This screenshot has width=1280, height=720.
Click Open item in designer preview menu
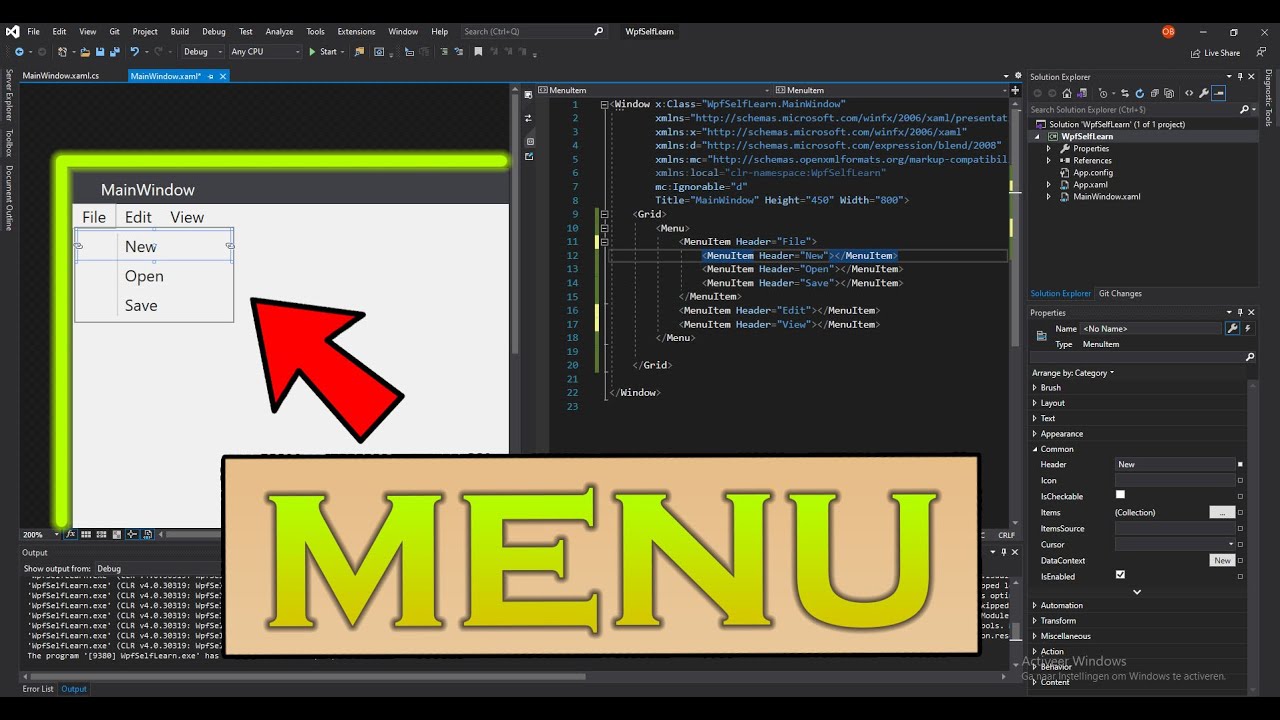click(x=144, y=276)
